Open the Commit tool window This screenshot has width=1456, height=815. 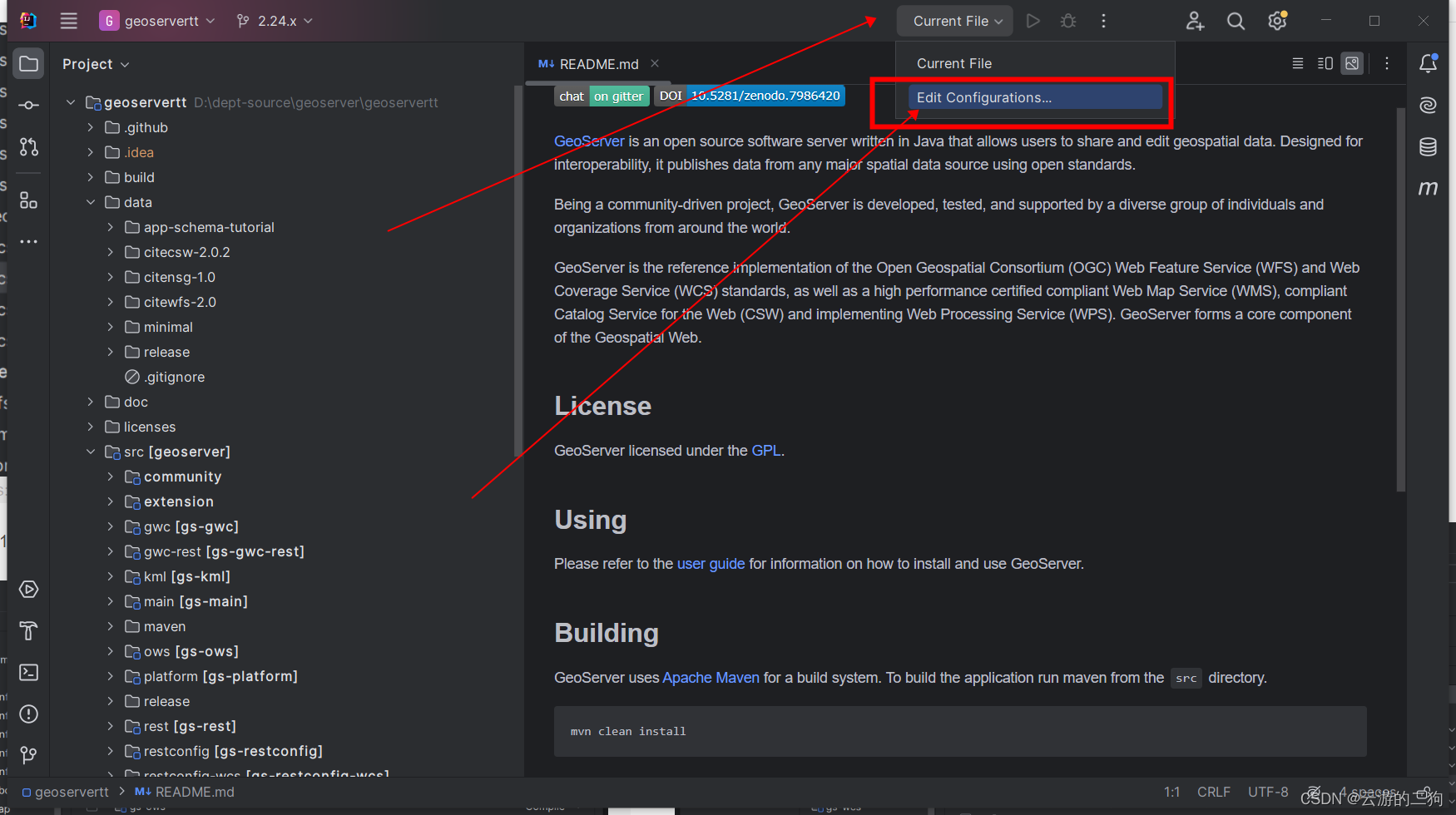pyautogui.click(x=29, y=106)
